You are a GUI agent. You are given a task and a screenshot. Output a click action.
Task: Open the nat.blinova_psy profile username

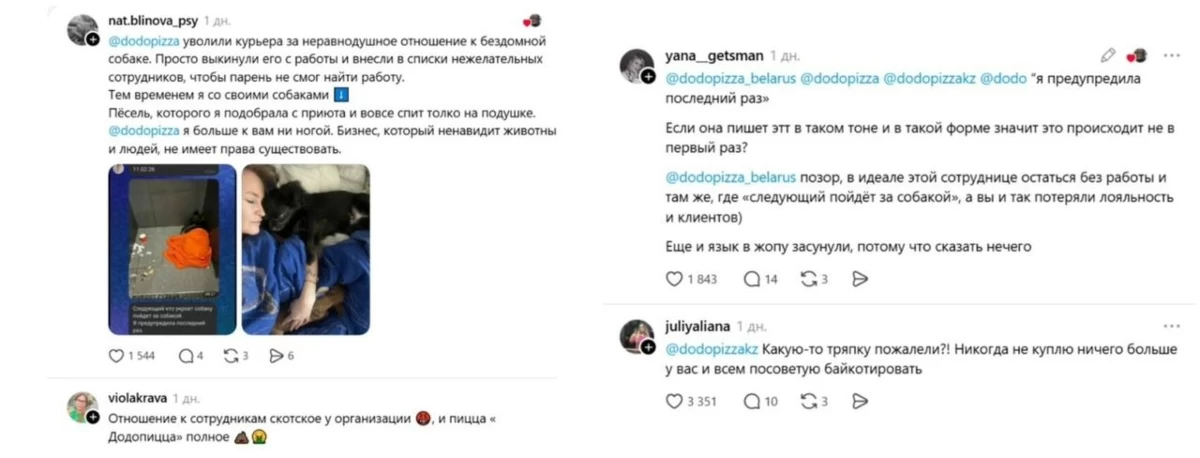pyautogui.click(x=152, y=19)
